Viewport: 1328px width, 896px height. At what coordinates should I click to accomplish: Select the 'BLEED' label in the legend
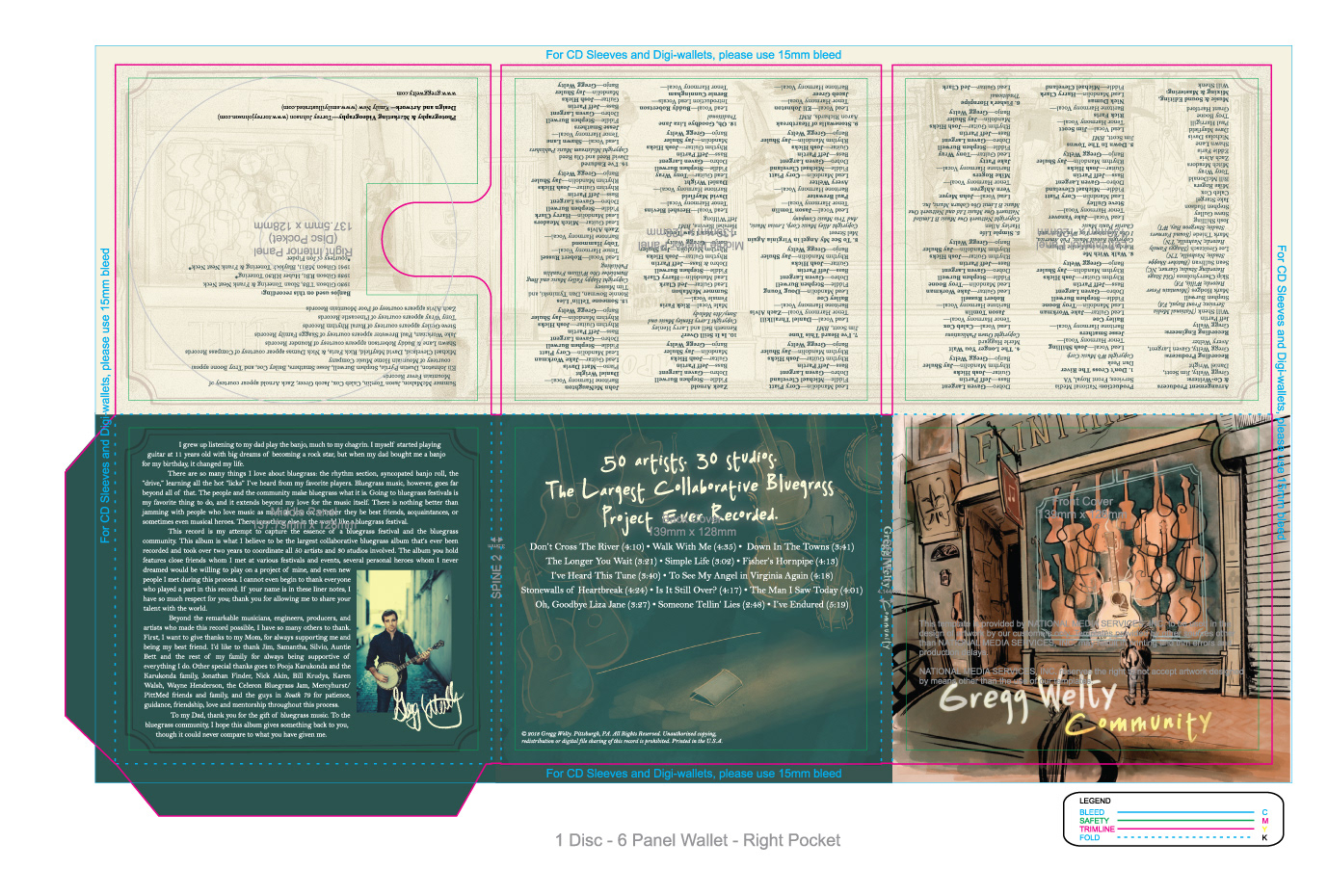click(x=1092, y=813)
